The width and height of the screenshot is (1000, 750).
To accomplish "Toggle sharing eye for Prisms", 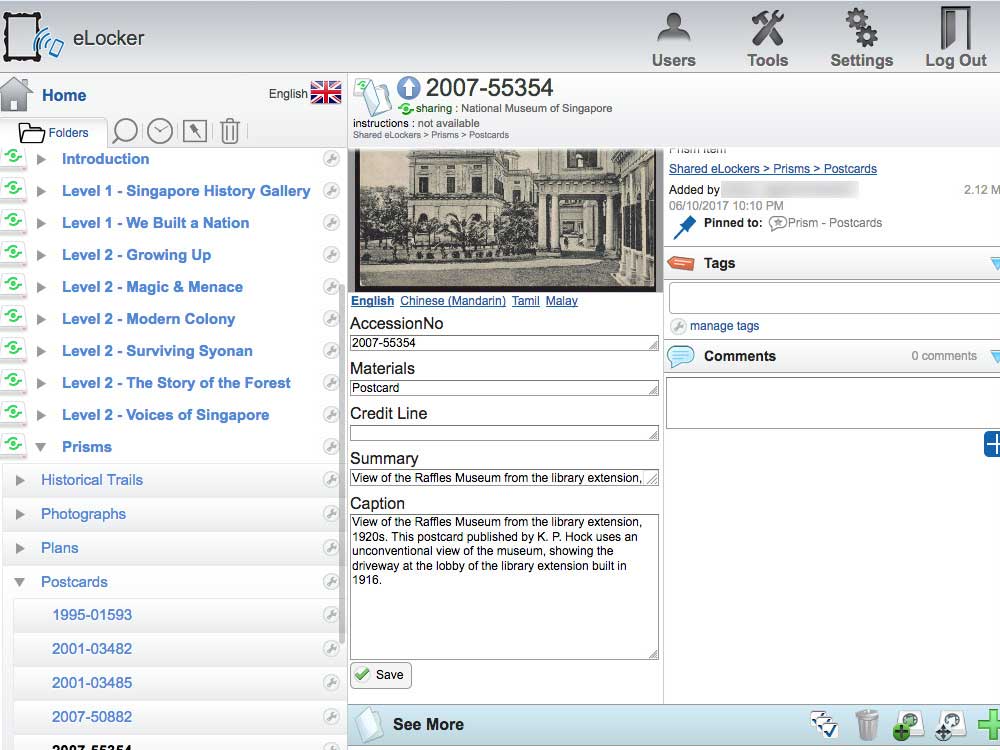I will tap(13, 445).
